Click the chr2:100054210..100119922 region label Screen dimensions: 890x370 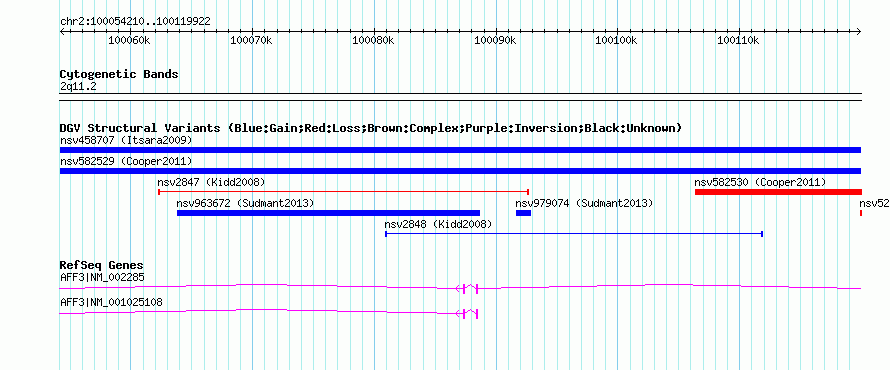135,22
